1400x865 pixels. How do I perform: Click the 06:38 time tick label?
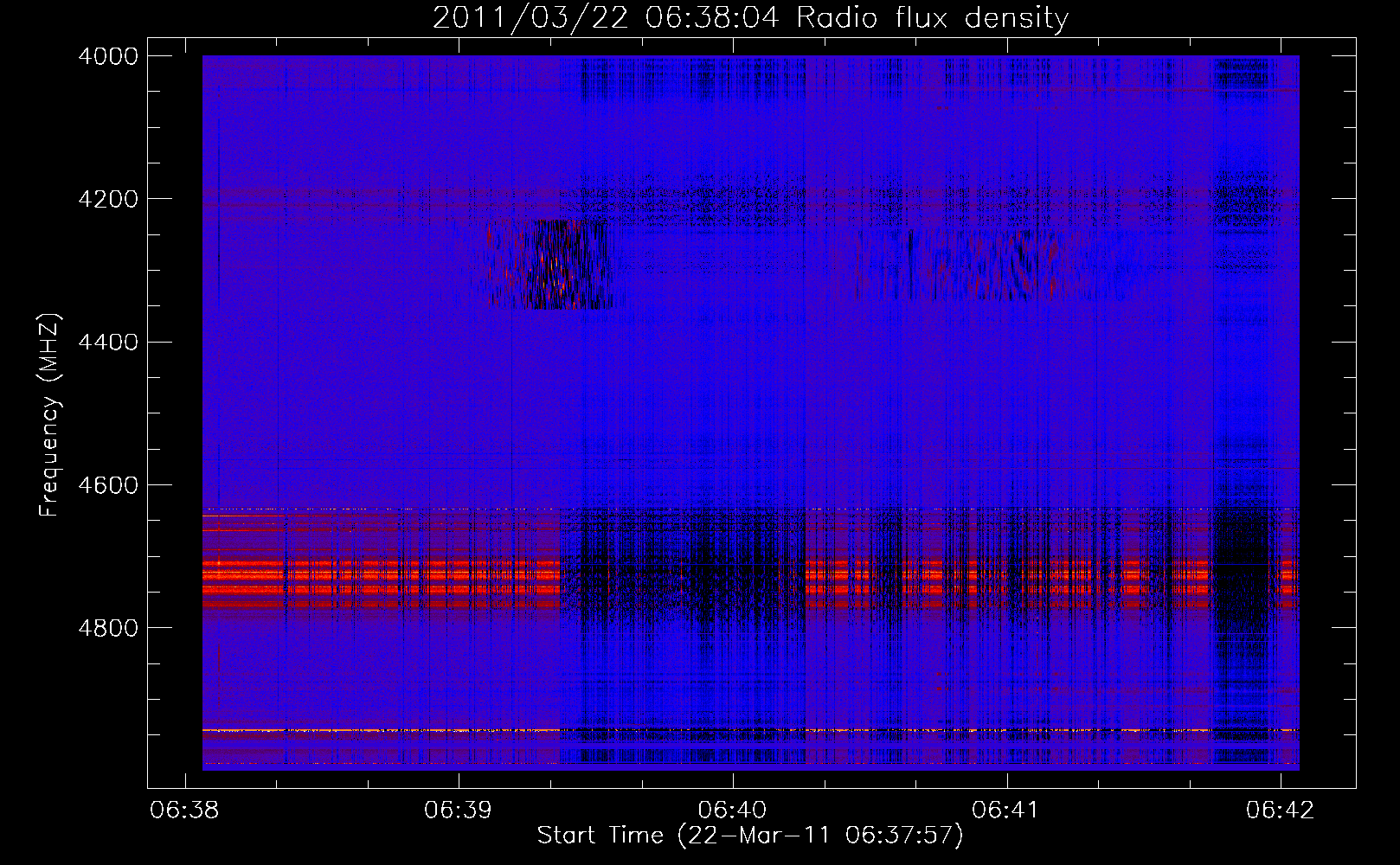pos(184,811)
